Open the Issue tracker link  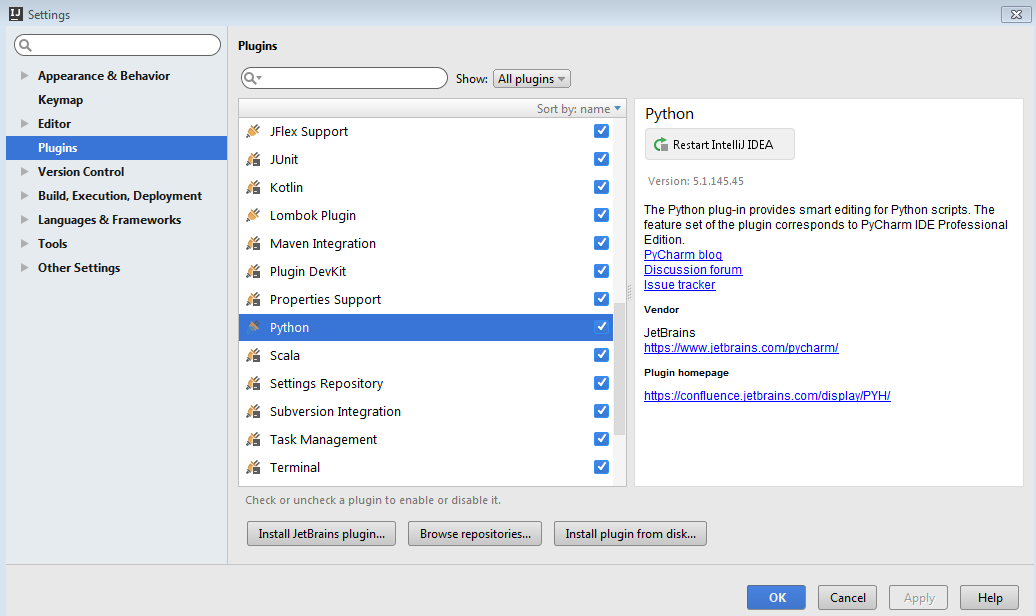tap(679, 285)
